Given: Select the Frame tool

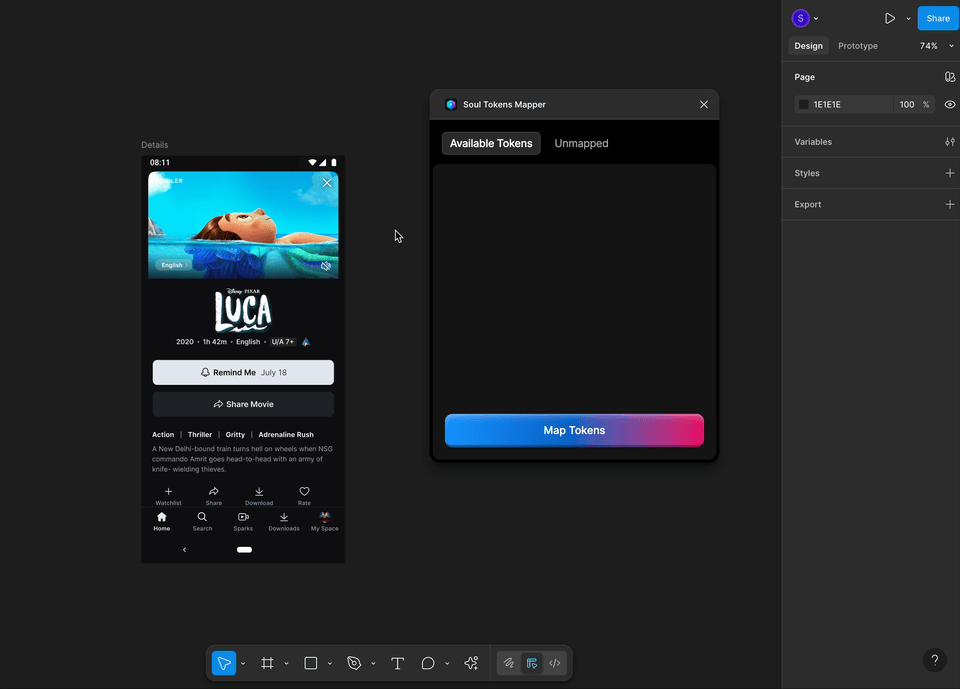Looking at the screenshot, I should (268, 663).
